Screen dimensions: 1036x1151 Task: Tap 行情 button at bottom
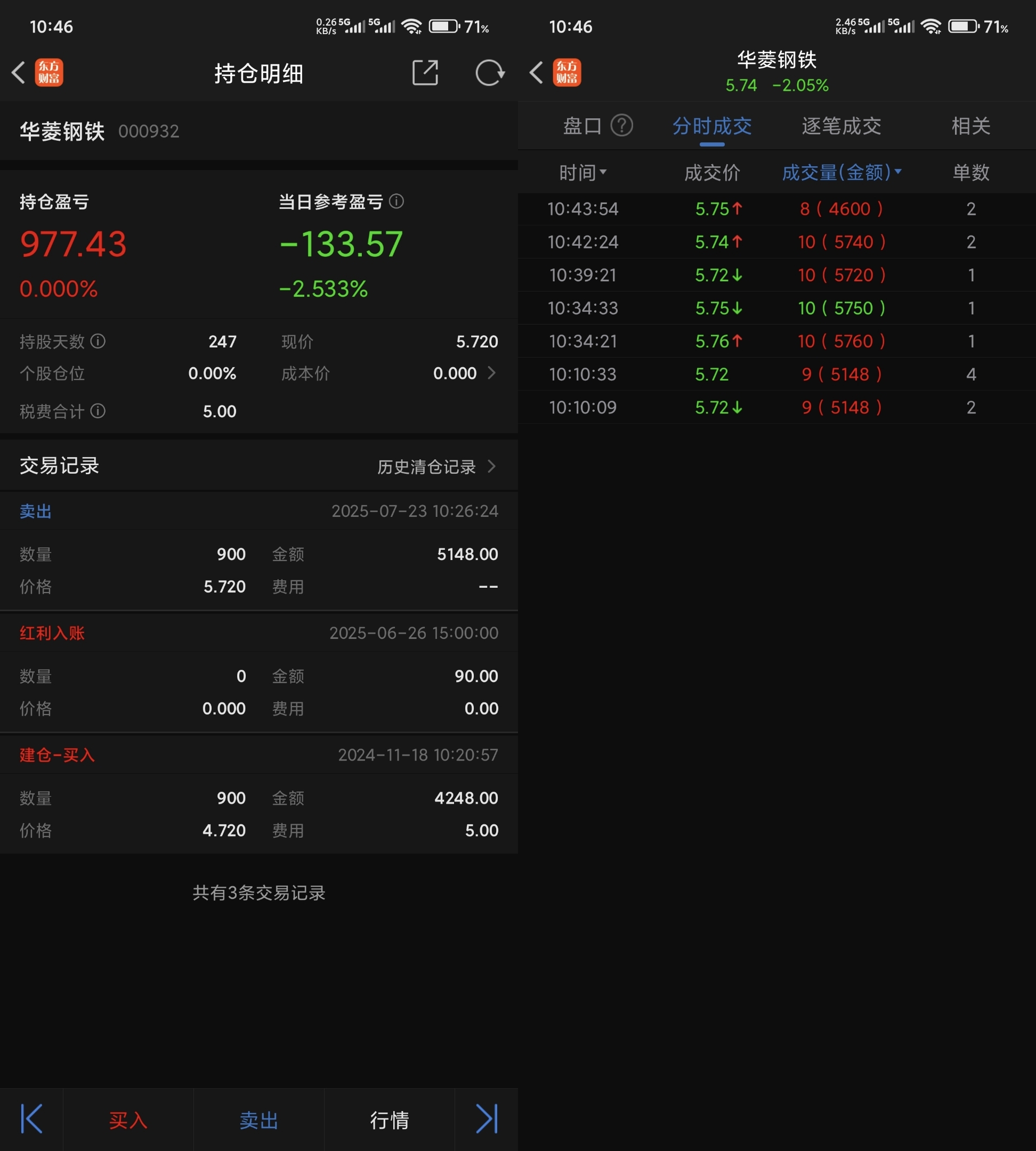pyautogui.click(x=390, y=1120)
